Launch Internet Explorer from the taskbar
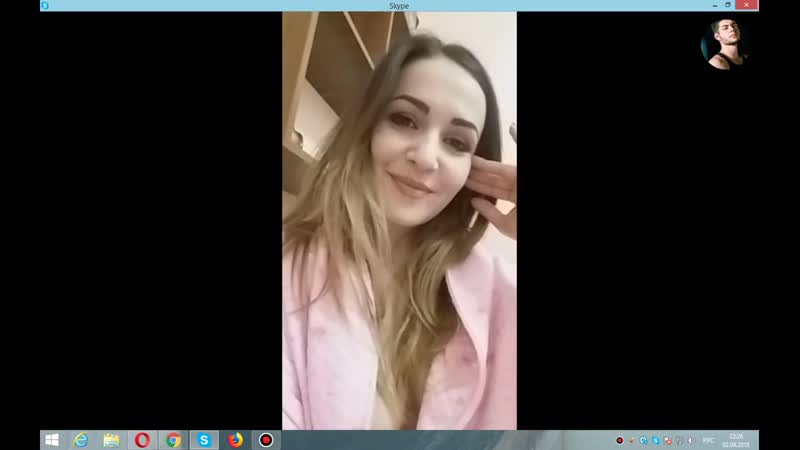Viewport: 800px width, 450px height. (81, 440)
